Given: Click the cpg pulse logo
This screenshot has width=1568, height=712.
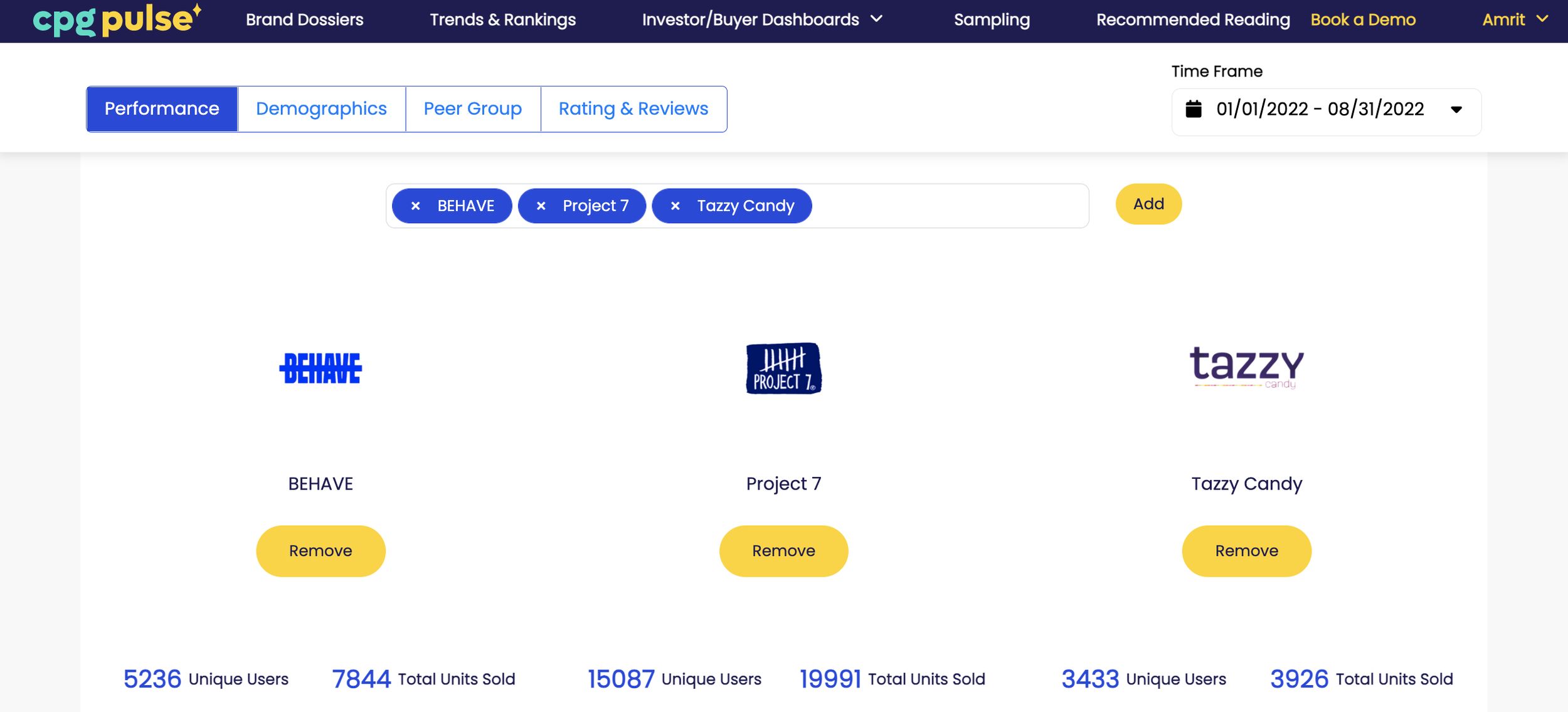Looking at the screenshot, I should (117, 19).
